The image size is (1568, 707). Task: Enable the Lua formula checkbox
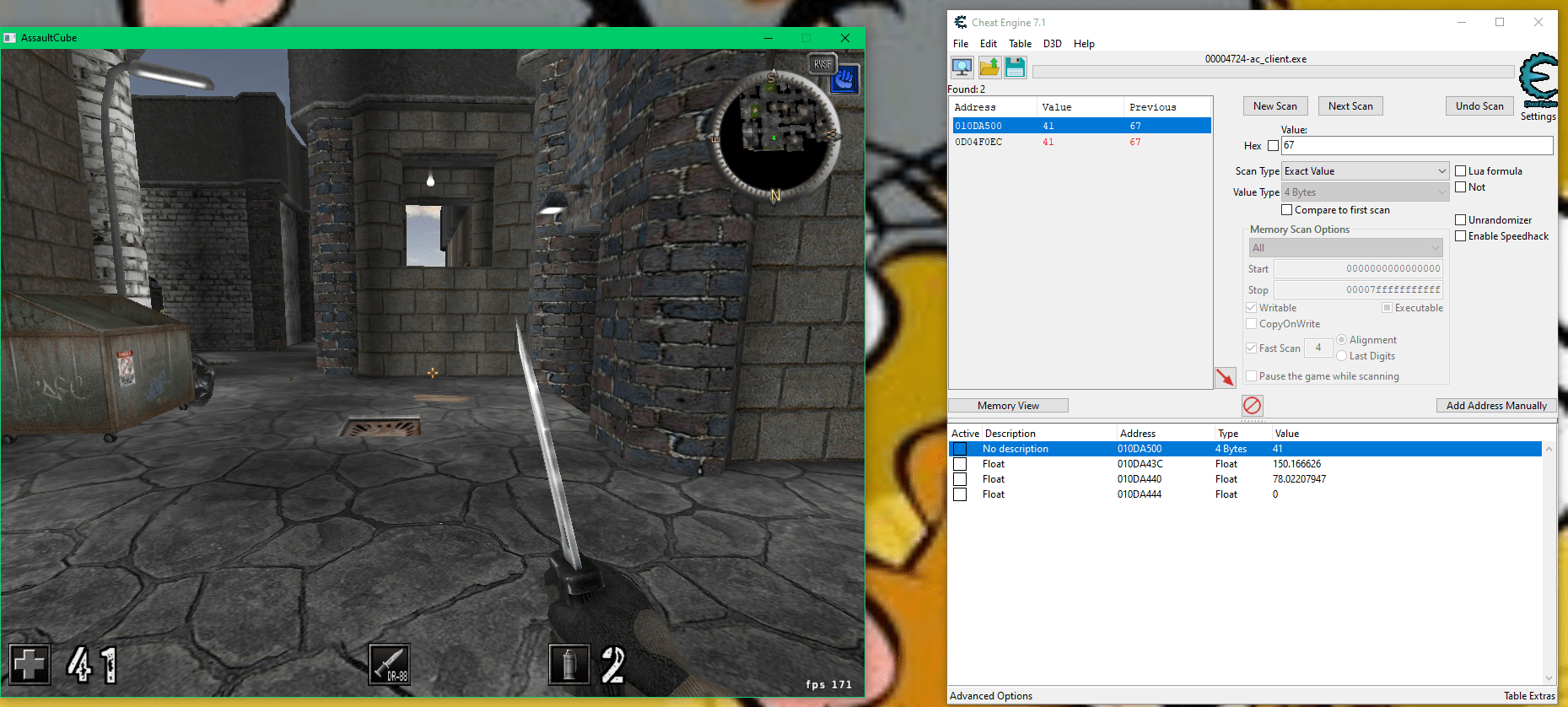click(1460, 171)
